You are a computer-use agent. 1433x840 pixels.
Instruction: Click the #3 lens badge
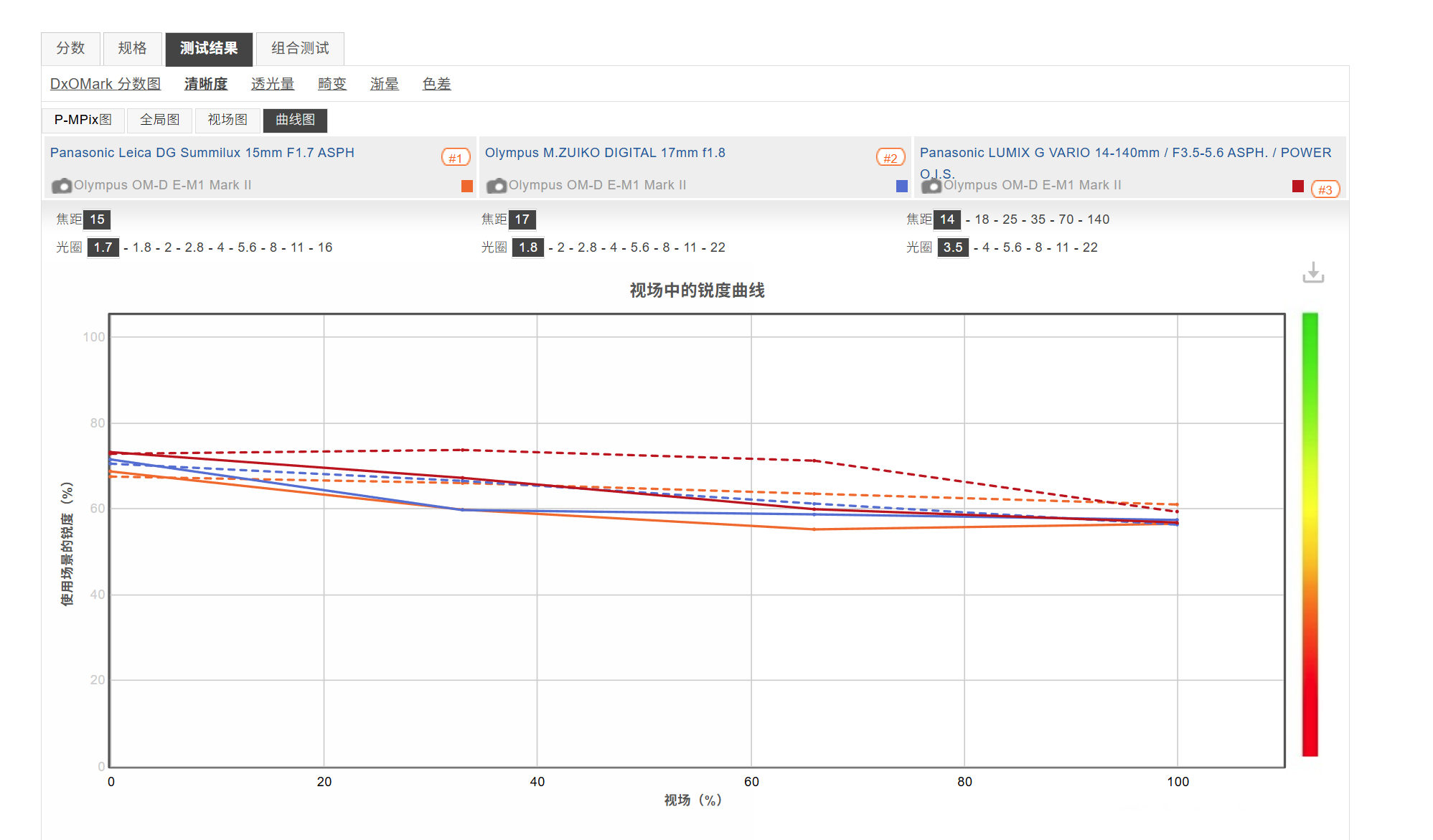click(x=1325, y=189)
